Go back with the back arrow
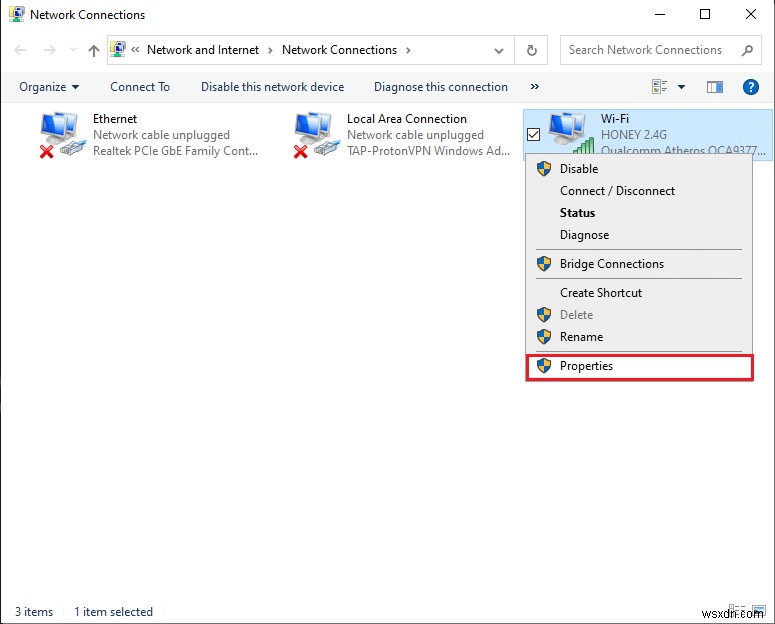The height and width of the screenshot is (624, 775). tap(20, 50)
